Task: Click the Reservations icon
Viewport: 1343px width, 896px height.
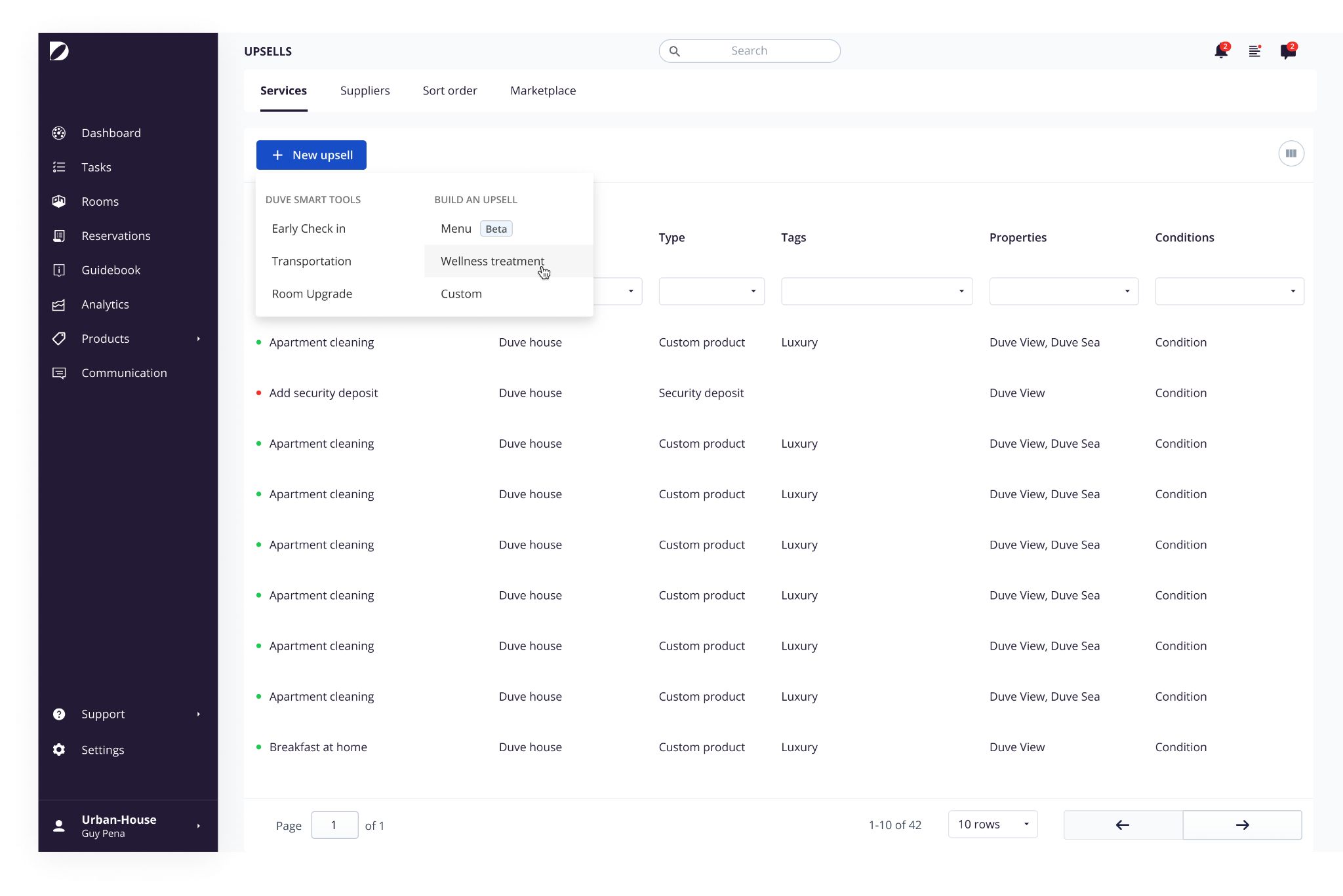Action: (x=59, y=236)
